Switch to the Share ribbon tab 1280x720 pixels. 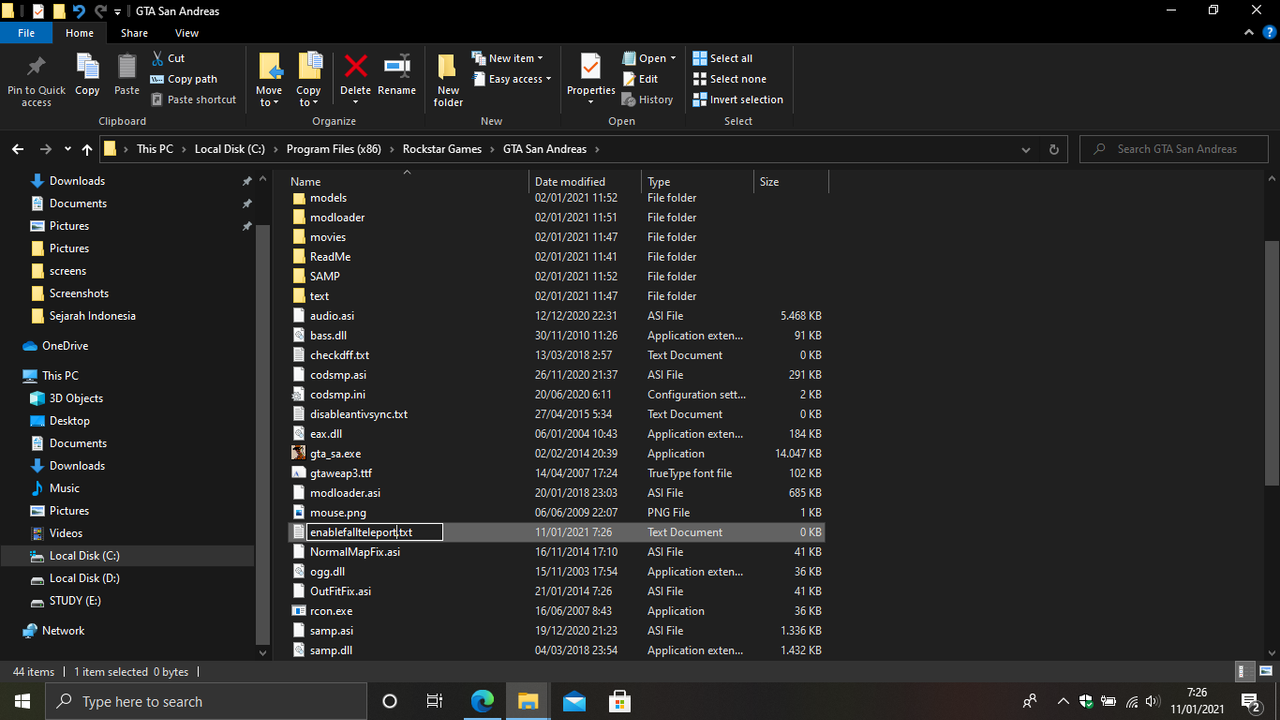tap(134, 33)
